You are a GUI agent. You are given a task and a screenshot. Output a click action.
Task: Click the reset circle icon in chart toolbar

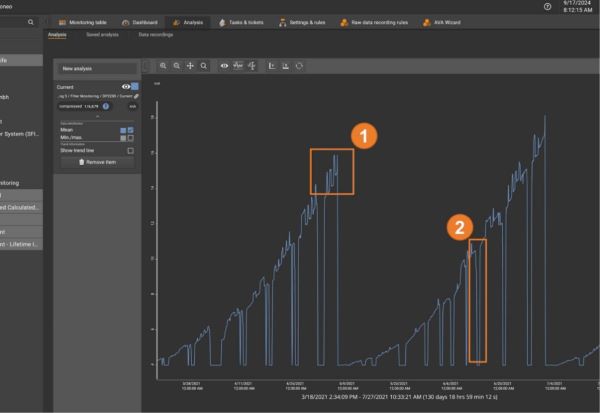[300, 65]
